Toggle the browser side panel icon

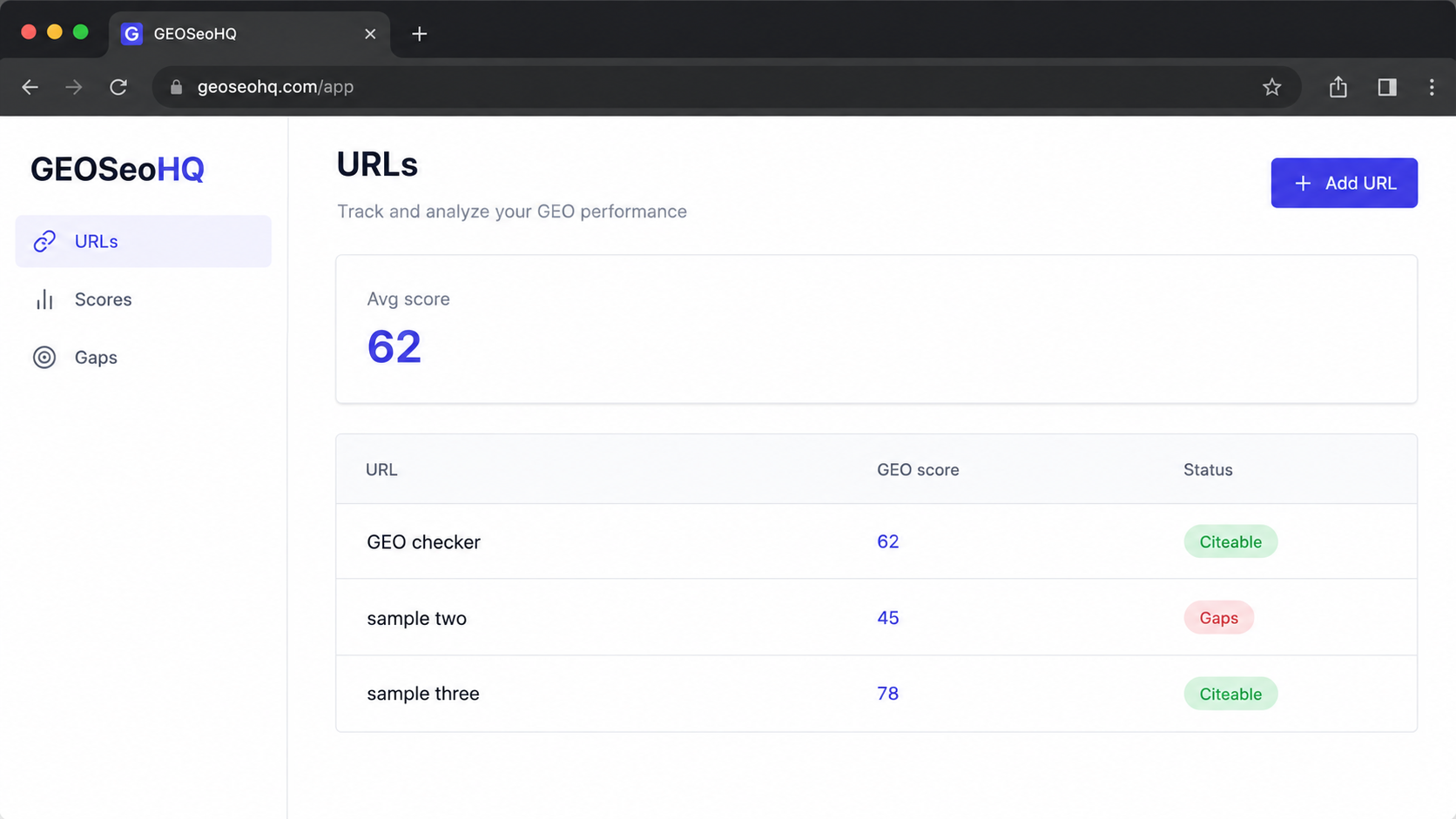(1387, 87)
